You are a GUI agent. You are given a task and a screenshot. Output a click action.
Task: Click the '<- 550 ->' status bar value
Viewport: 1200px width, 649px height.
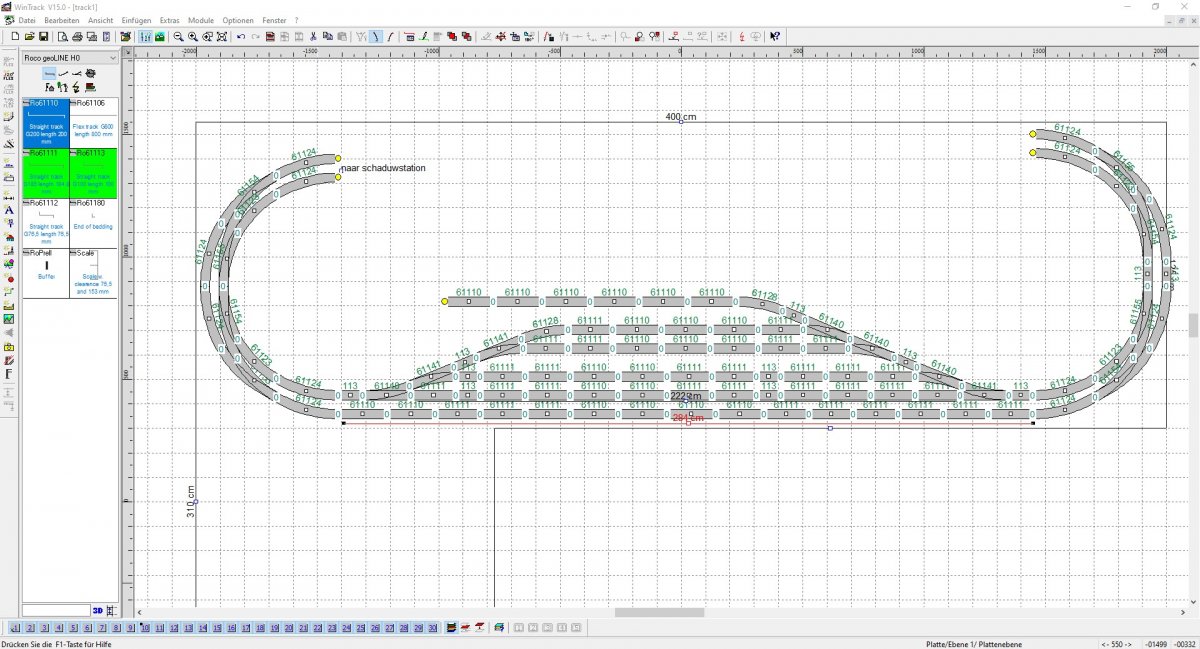[1118, 643]
